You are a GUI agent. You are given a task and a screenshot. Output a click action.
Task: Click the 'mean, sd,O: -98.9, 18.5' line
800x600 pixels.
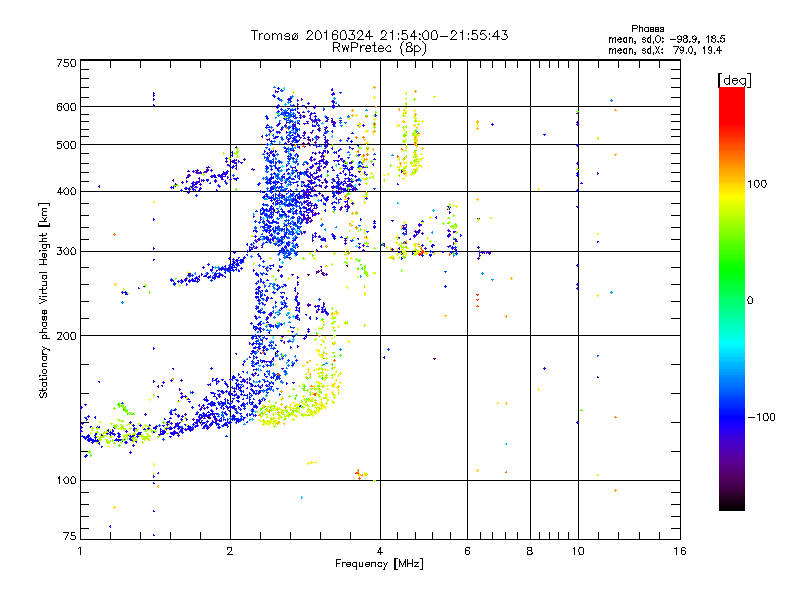coord(667,40)
